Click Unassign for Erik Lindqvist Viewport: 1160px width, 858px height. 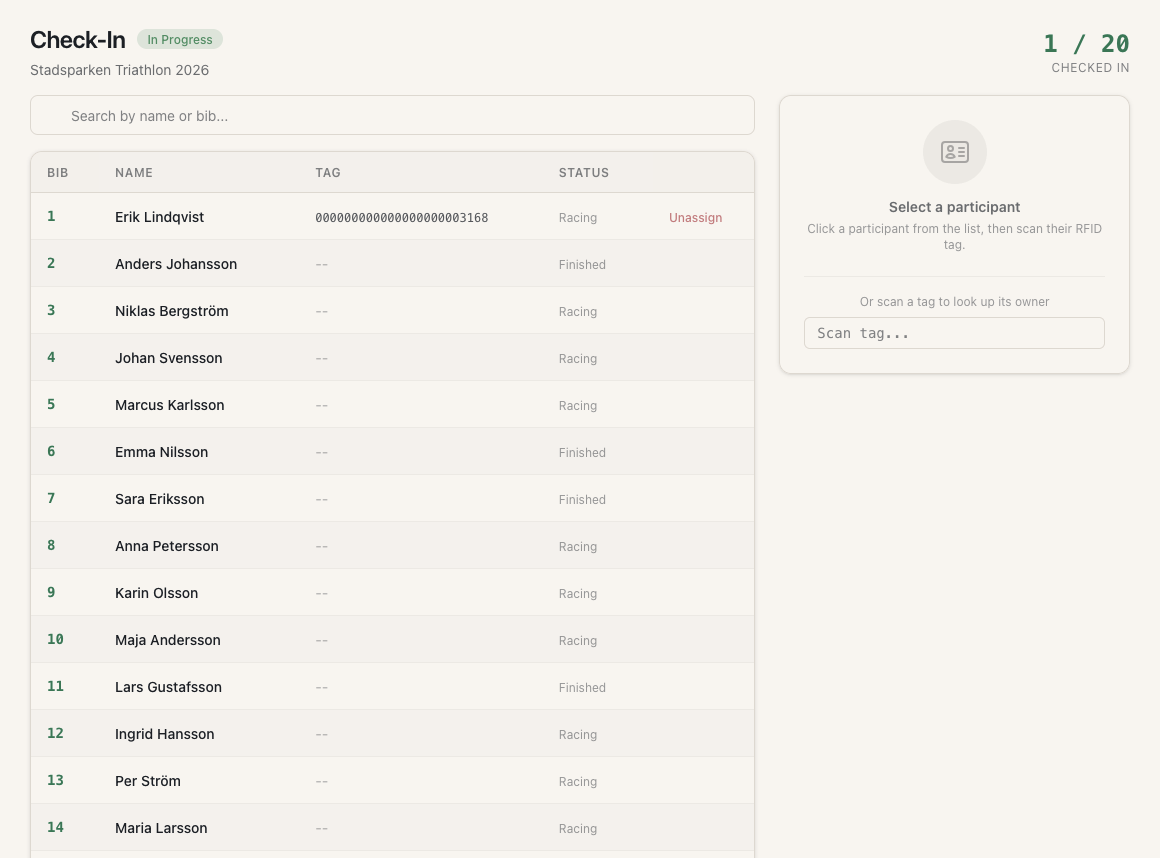[695, 217]
